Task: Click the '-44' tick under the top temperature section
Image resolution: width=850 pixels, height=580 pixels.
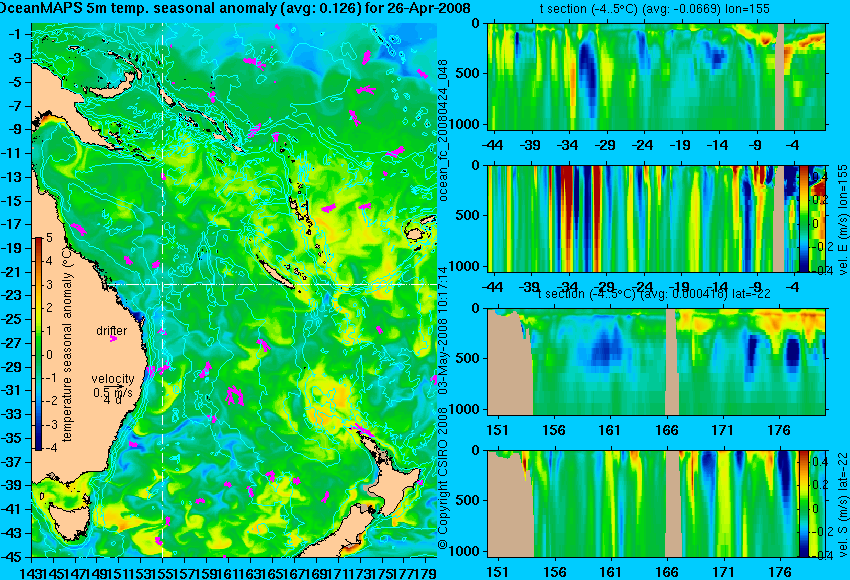Action: (492, 145)
